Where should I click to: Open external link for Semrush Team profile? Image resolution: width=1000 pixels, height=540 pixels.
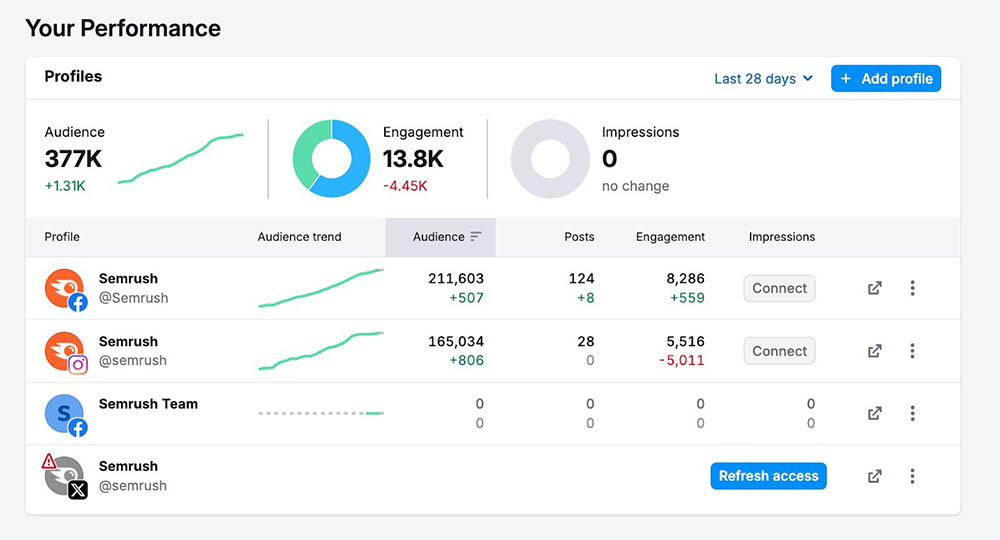click(874, 413)
